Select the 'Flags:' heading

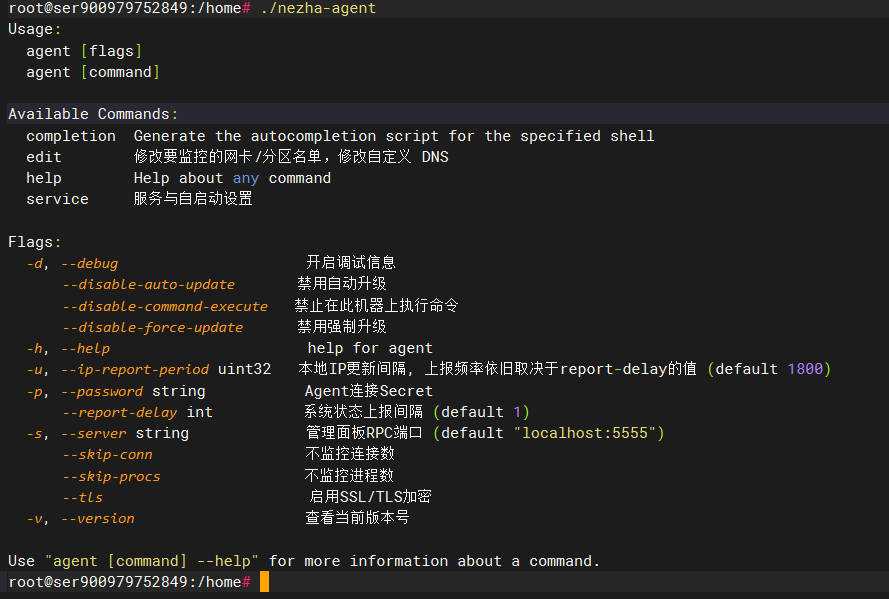click(35, 243)
